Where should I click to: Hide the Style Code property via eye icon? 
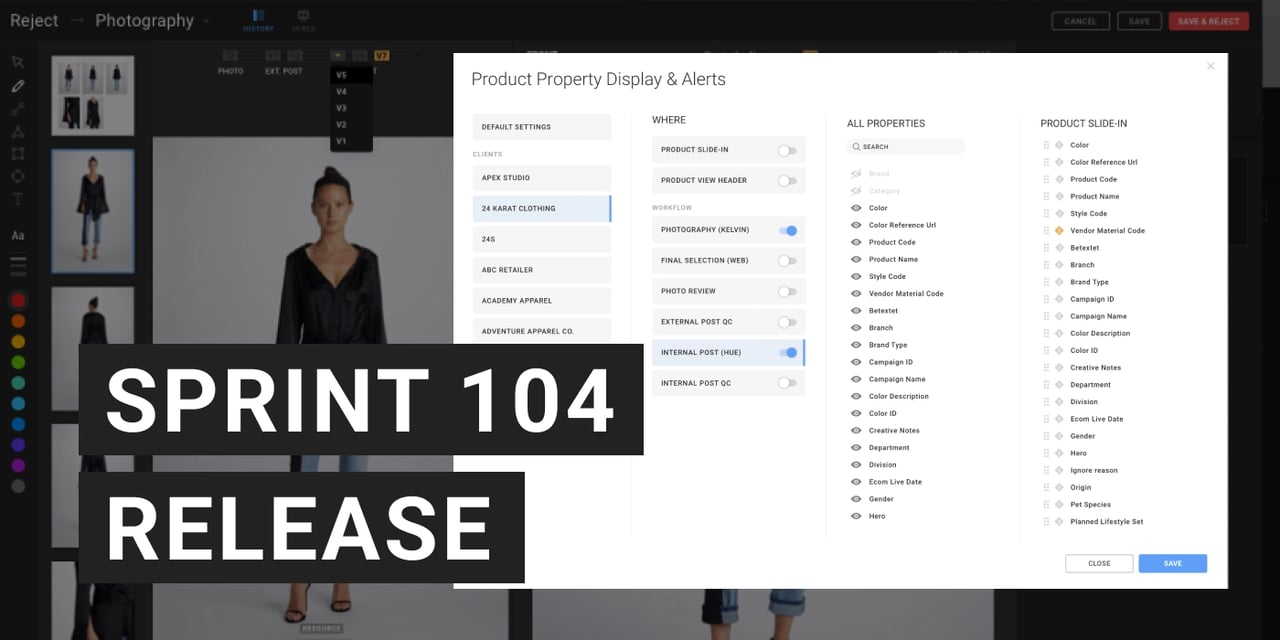point(856,277)
